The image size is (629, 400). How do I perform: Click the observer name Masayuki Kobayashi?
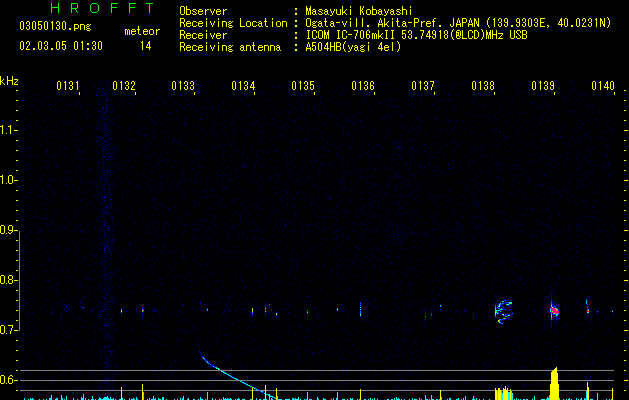(359, 11)
